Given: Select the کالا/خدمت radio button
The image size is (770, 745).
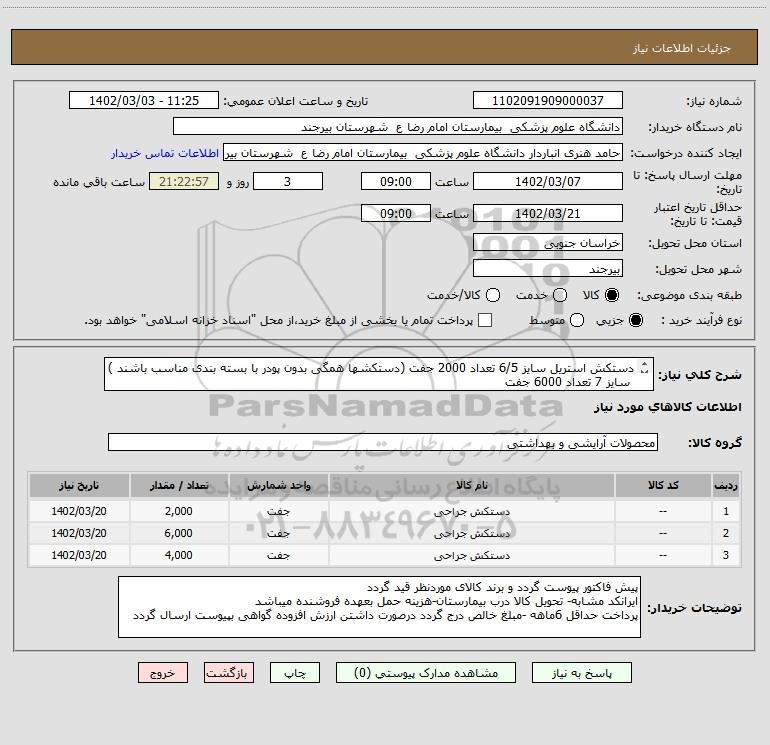Looking at the screenshot, I should (x=493, y=295).
